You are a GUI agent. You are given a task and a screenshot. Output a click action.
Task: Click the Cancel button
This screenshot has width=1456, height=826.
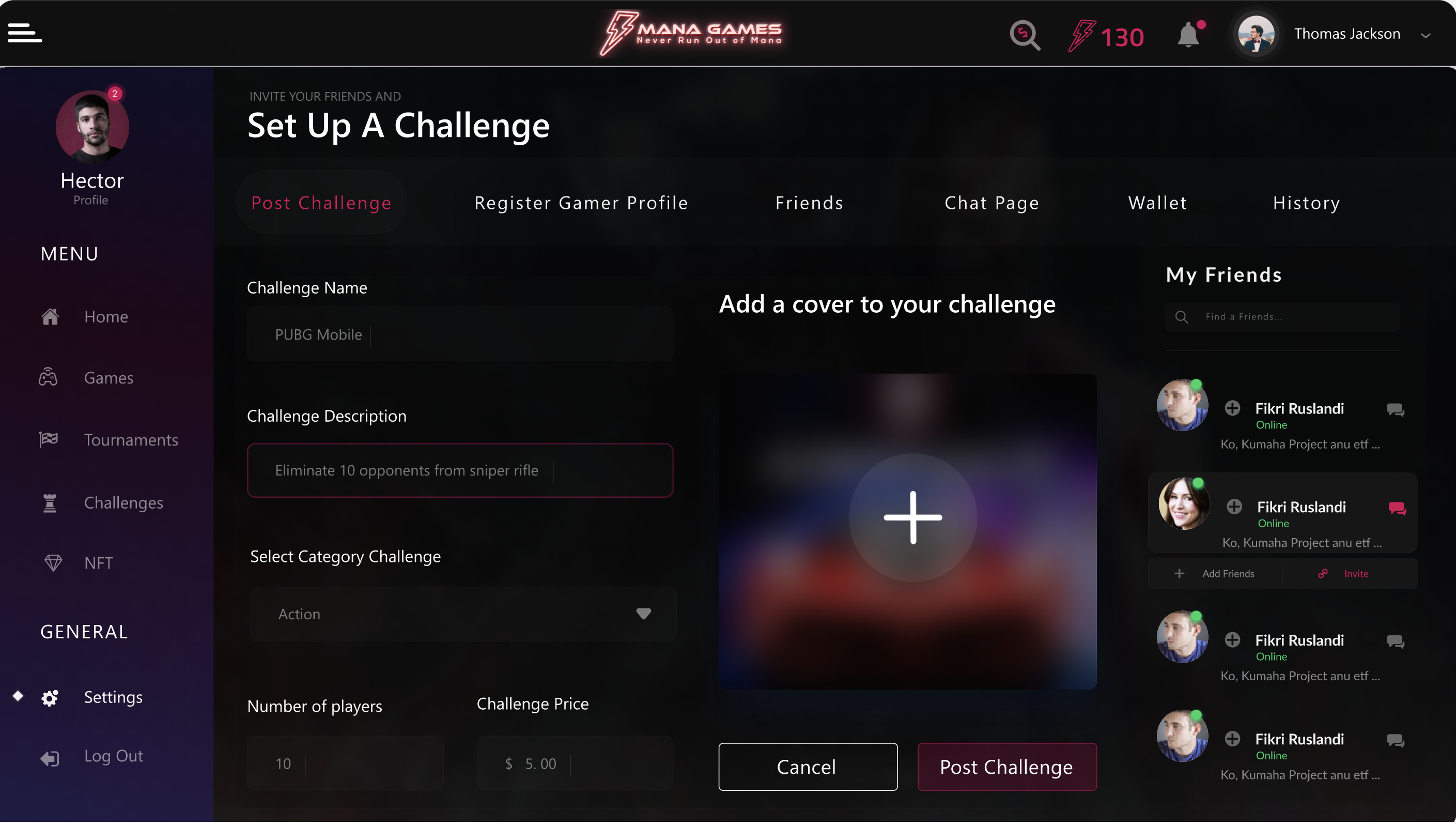[808, 767]
